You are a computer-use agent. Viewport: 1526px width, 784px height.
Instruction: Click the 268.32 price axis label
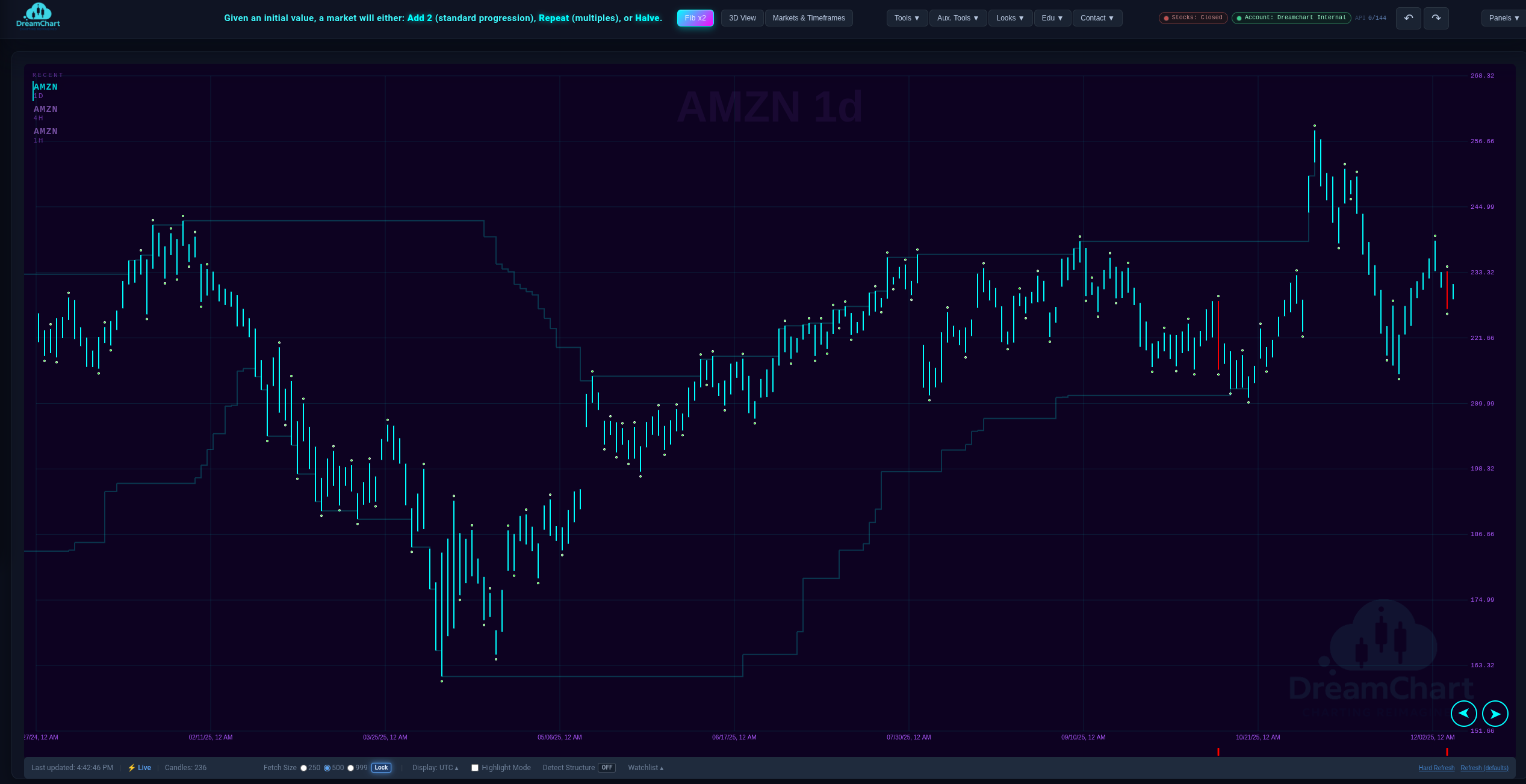(x=1482, y=76)
